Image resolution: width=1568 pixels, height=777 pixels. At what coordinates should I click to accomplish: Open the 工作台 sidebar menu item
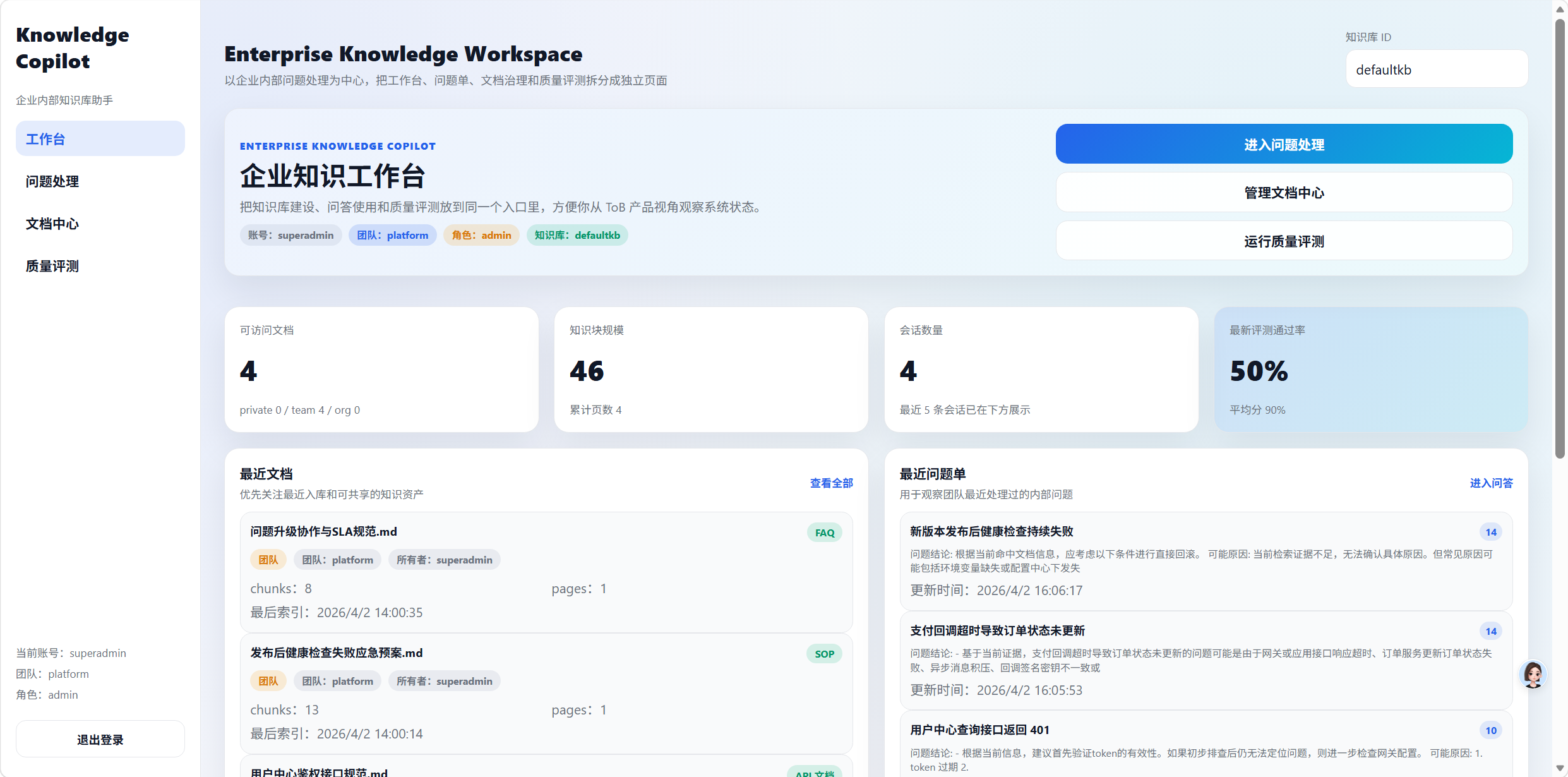100,138
